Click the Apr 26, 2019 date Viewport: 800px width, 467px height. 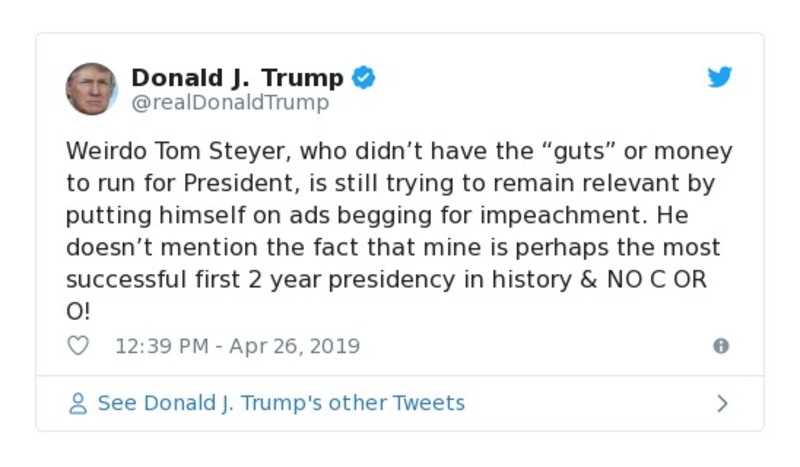(x=294, y=346)
